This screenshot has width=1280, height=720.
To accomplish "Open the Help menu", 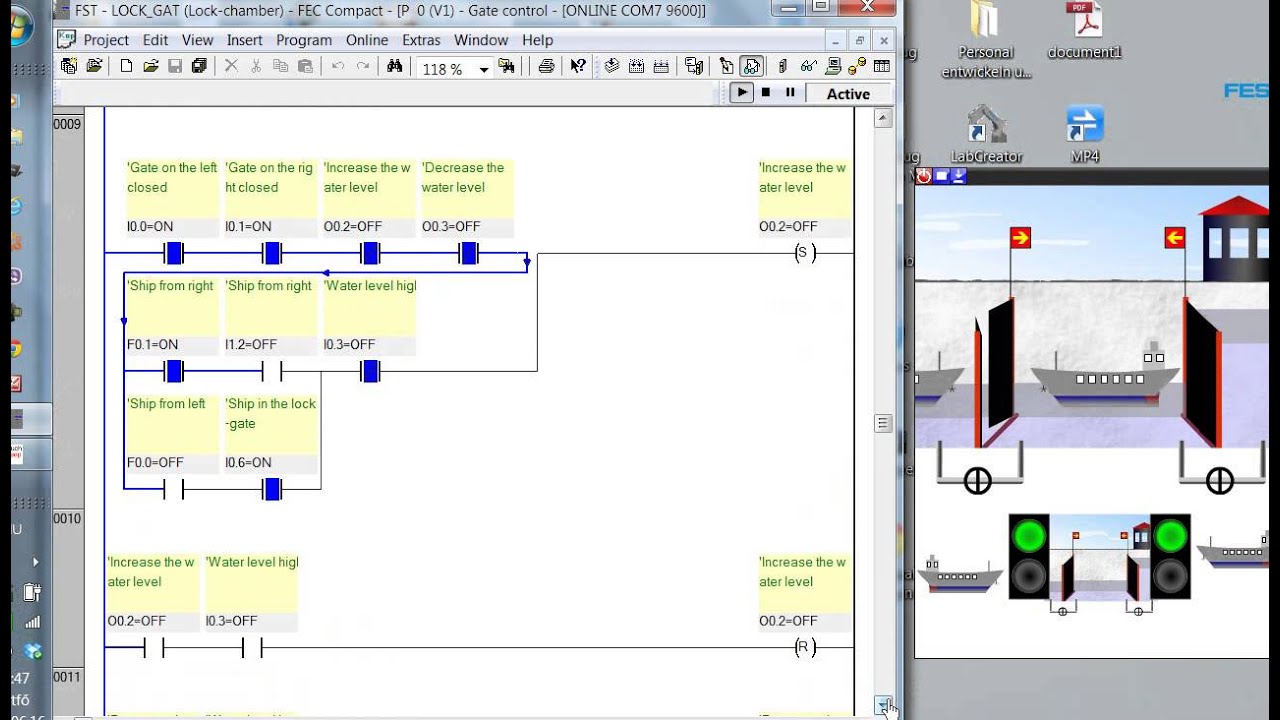I will pyautogui.click(x=537, y=40).
